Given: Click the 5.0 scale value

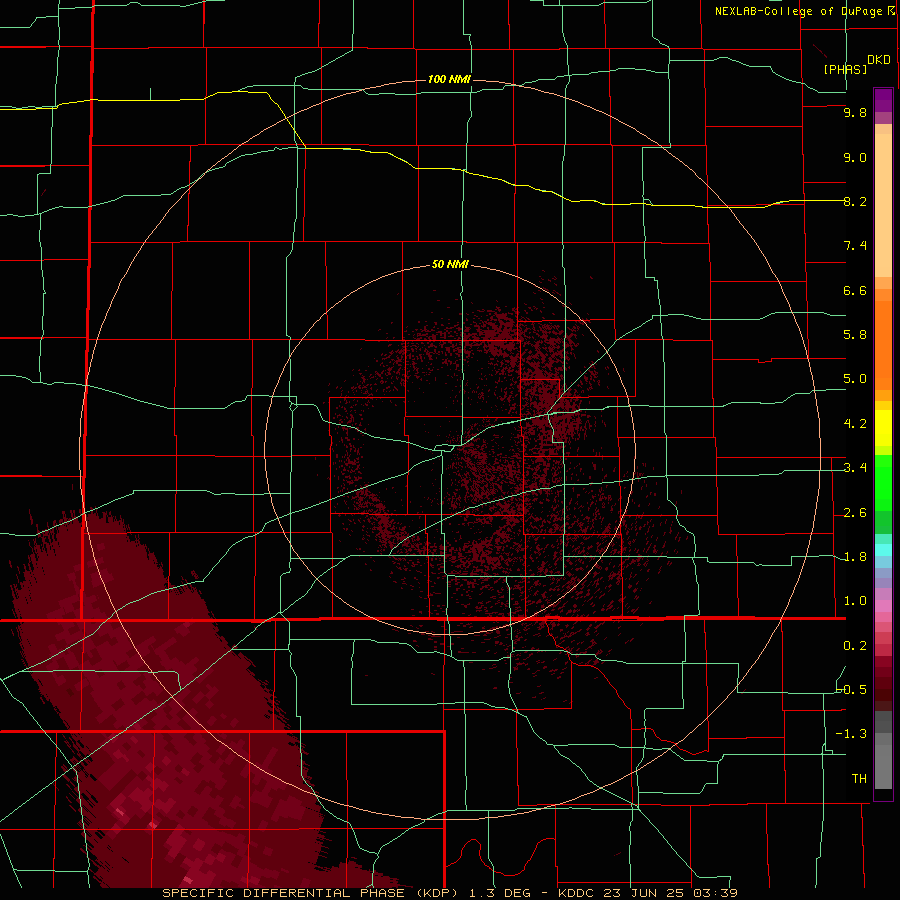Looking at the screenshot, I should [855, 379].
